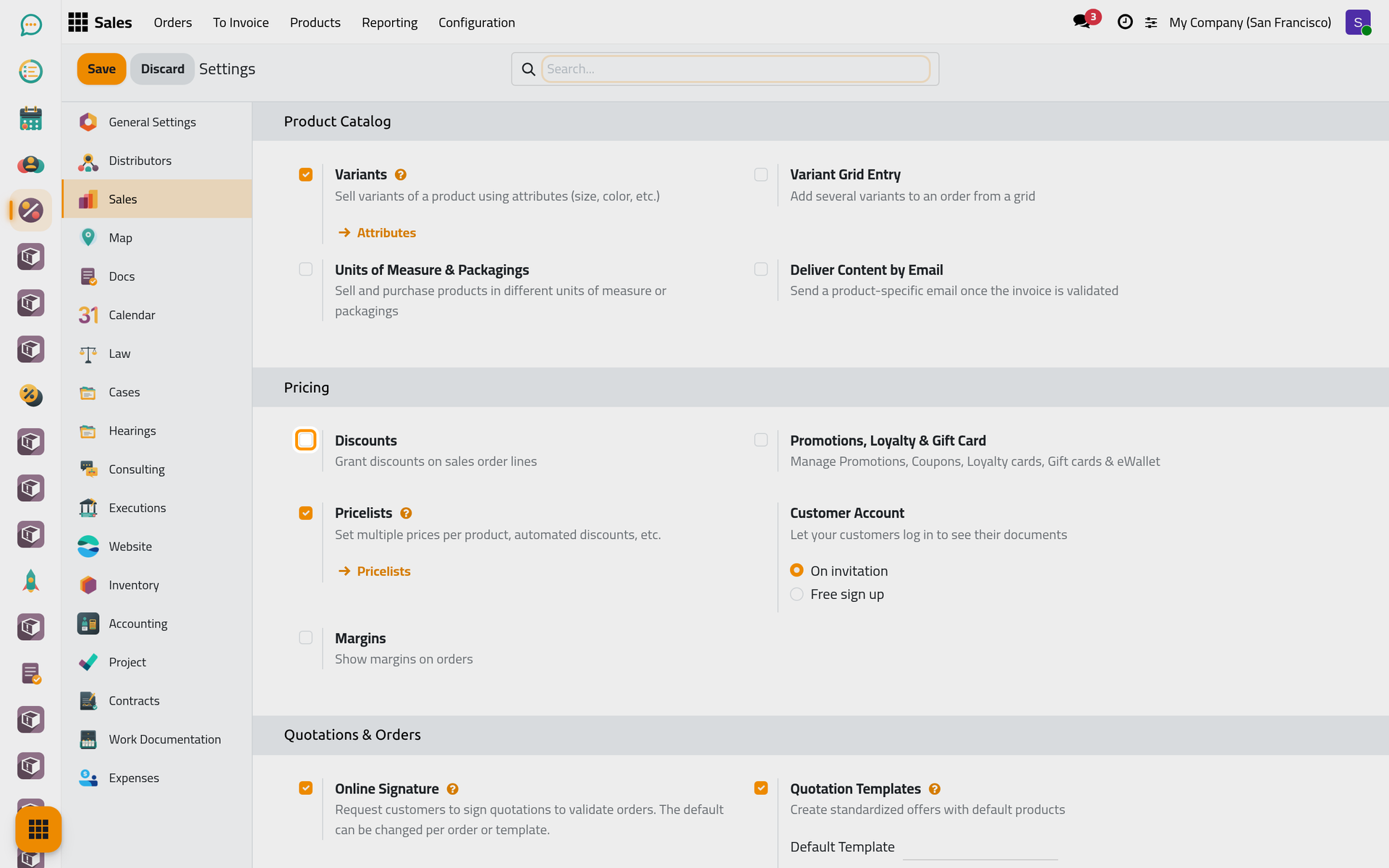
Task: Enable Deliver Content by Email checkbox
Action: coord(761,269)
